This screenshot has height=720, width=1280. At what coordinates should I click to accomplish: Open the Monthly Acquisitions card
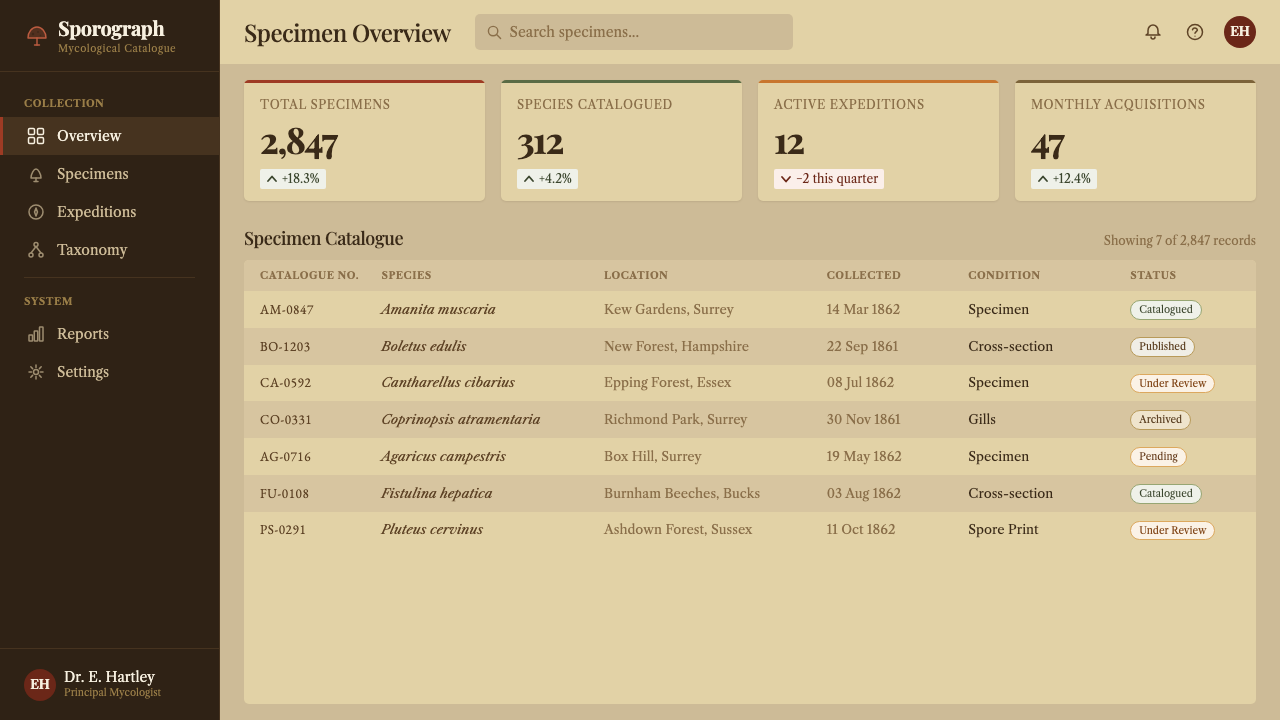tap(1135, 141)
